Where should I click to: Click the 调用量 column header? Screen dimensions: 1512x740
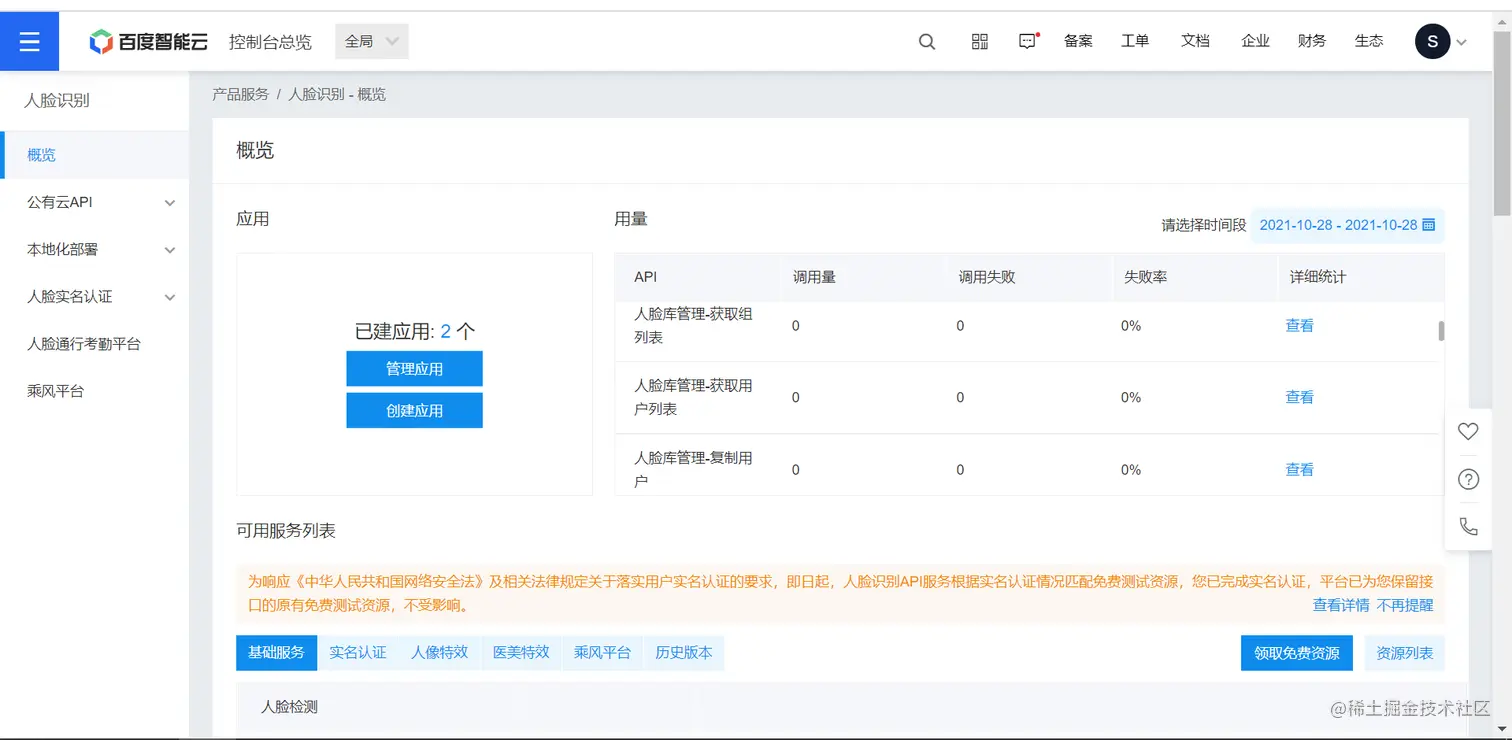pyautogui.click(x=814, y=277)
